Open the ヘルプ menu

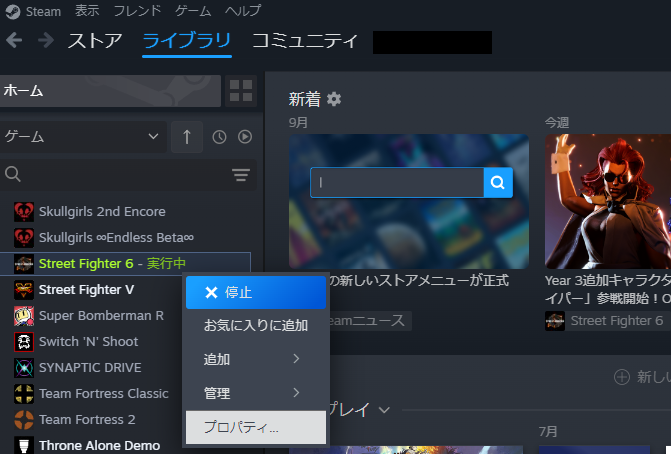pyautogui.click(x=243, y=11)
